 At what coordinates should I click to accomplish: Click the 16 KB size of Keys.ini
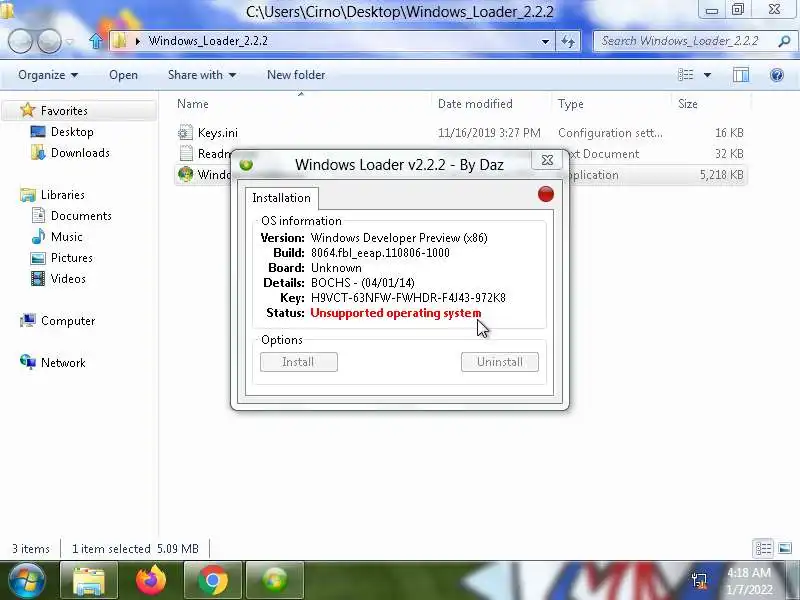(x=729, y=133)
